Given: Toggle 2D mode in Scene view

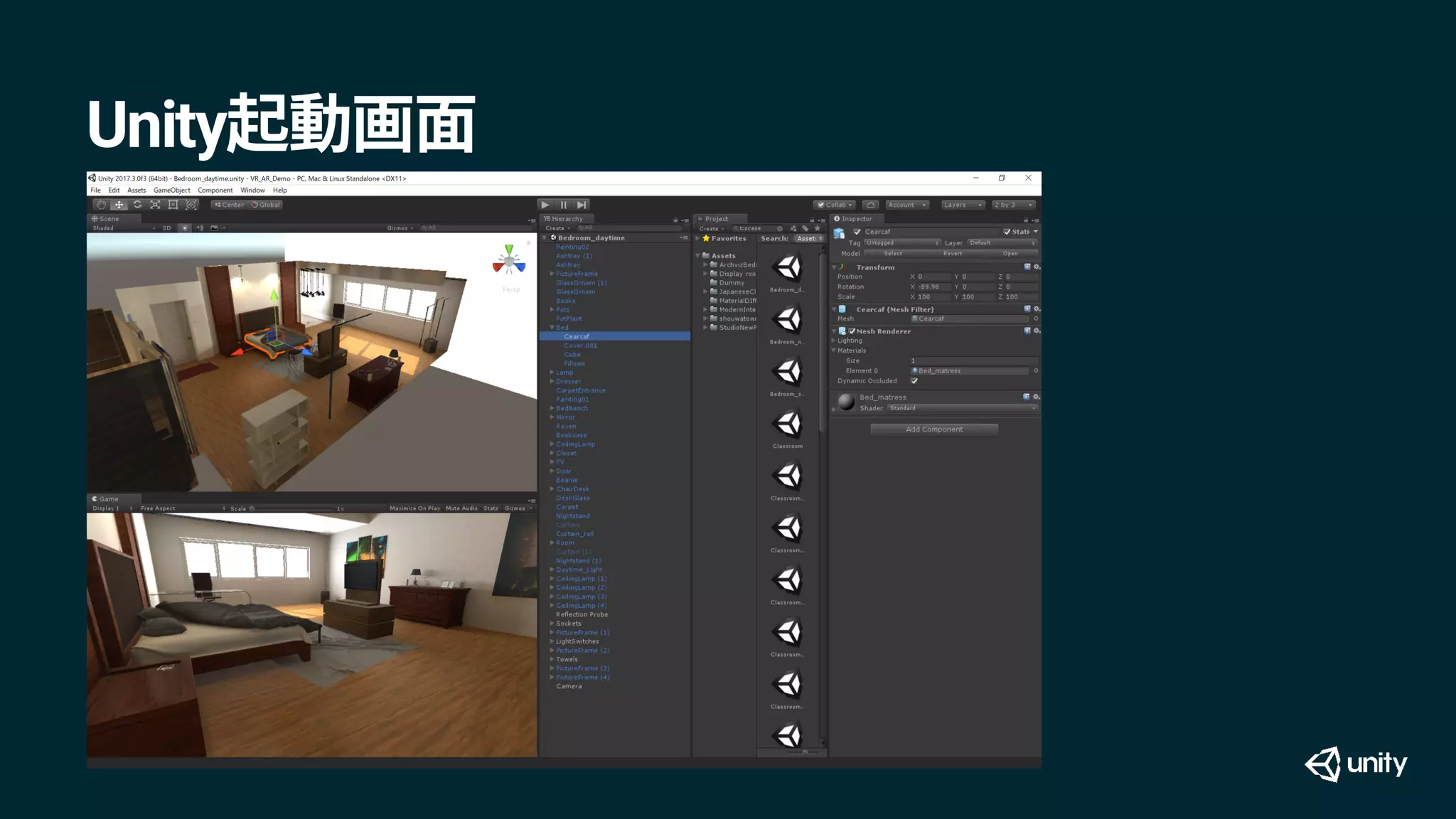Looking at the screenshot, I should (x=167, y=228).
